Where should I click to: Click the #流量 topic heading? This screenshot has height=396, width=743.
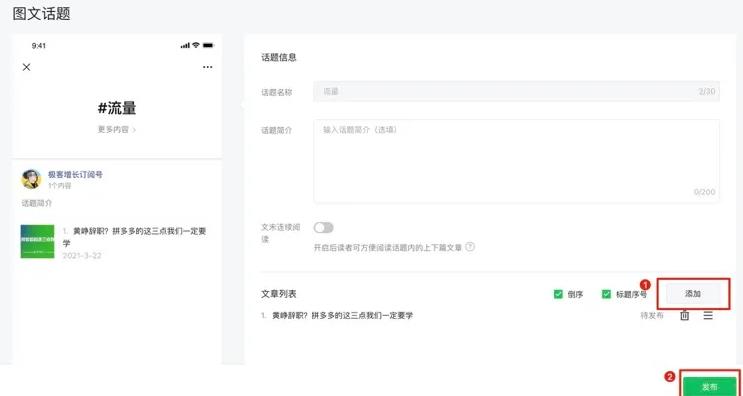coord(117,108)
